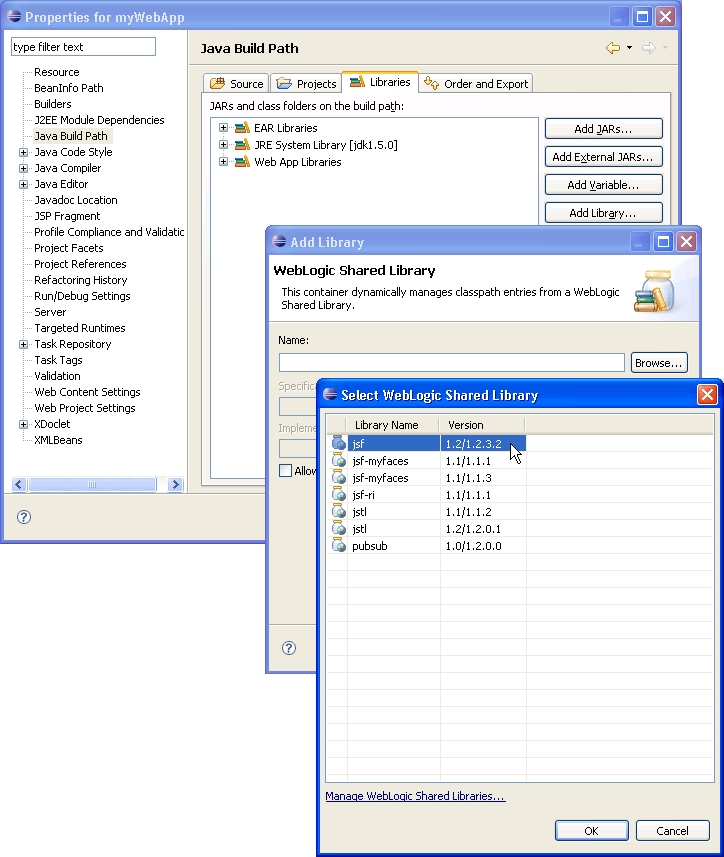Viewport: 724px width, 857px height.
Task: Click the JRE System Library icon
Action: click(x=242, y=145)
